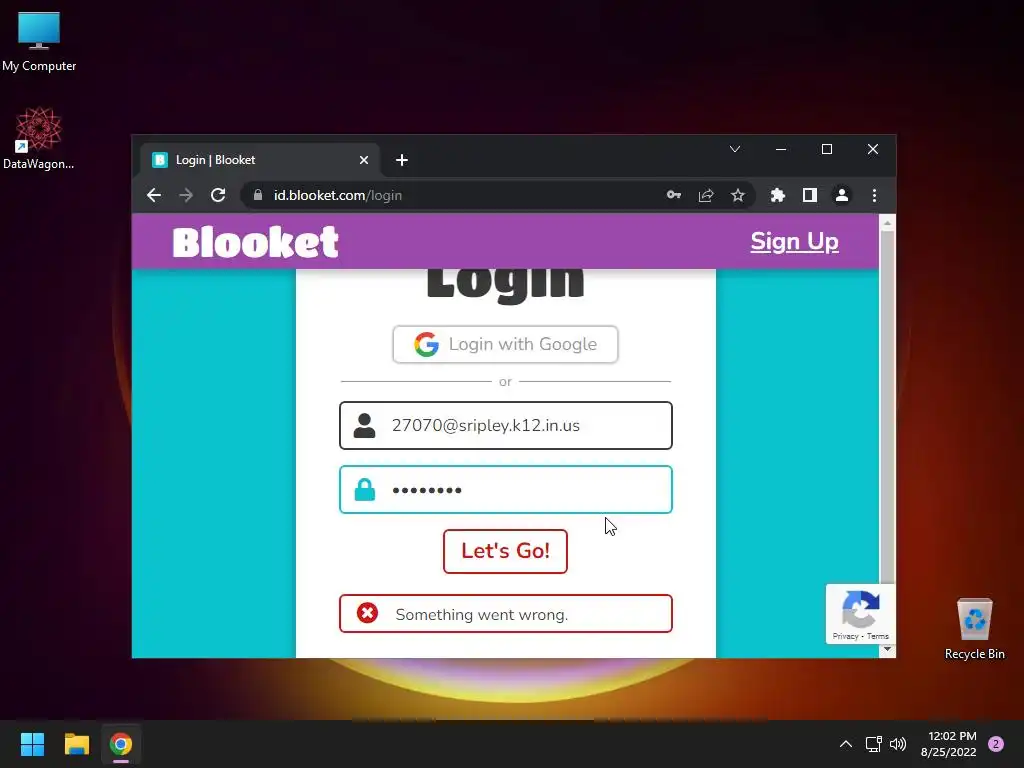Bookmark this page with the star
This screenshot has height=768, width=1024.
point(738,195)
